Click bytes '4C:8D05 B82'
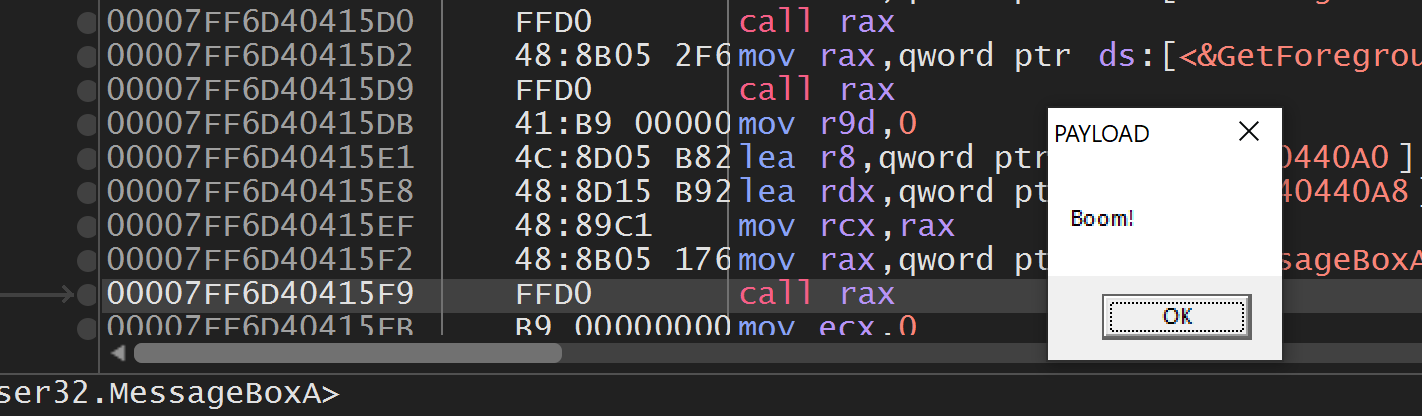This screenshot has width=1422, height=416. pyautogui.click(x=624, y=157)
